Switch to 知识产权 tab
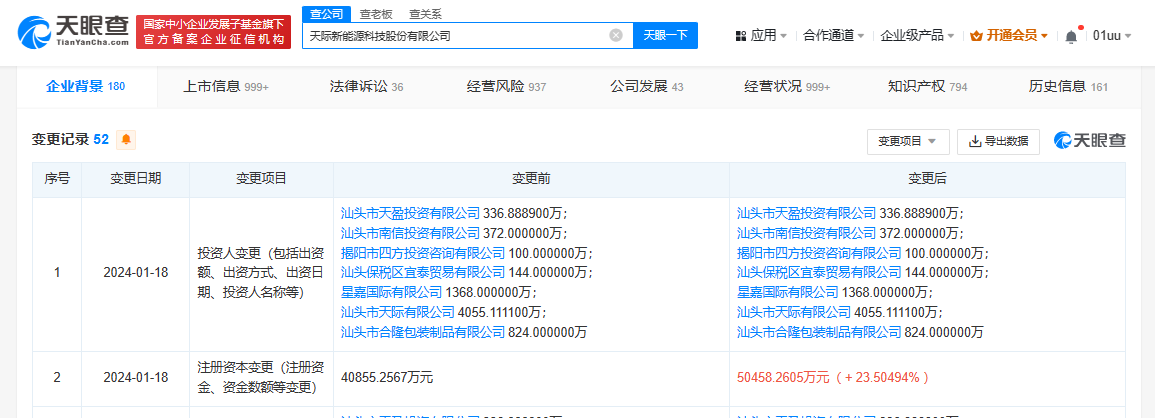1155x418 pixels. (927, 87)
